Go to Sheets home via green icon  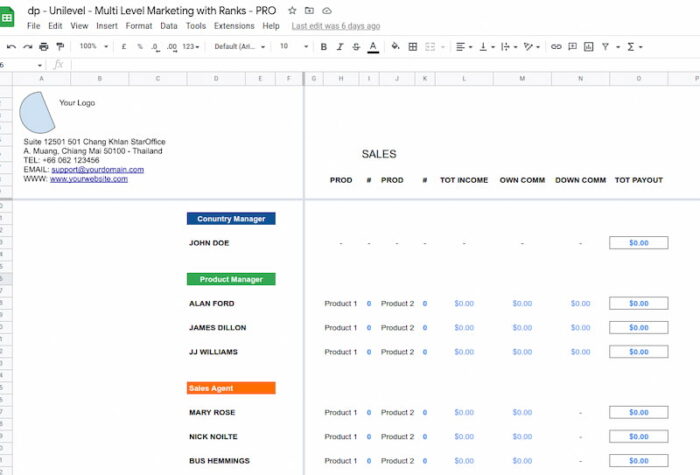pos(7,18)
